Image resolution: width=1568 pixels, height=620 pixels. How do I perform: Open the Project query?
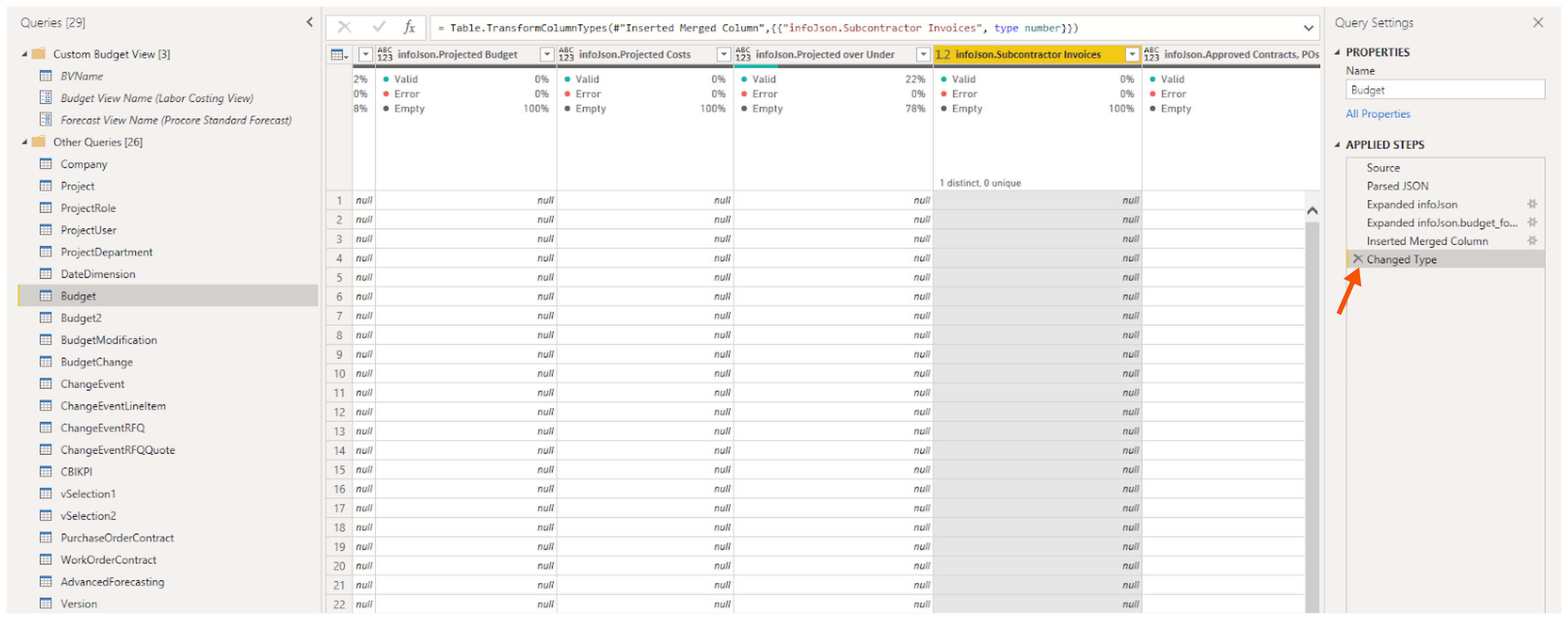77,187
